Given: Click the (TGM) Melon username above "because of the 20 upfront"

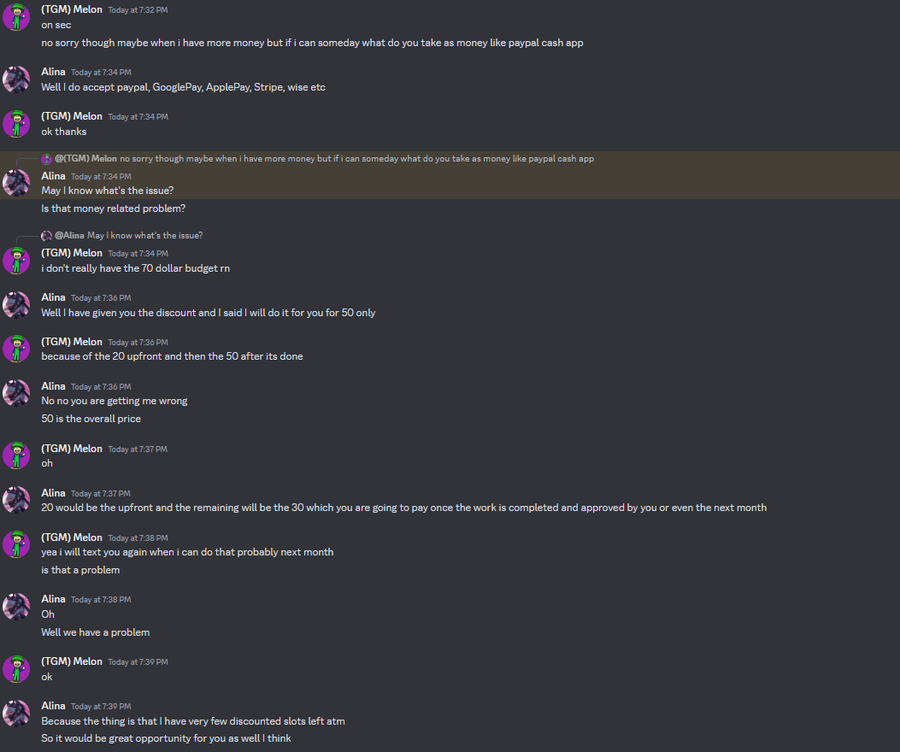Looking at the screenshot, I should tap(72, 342).
